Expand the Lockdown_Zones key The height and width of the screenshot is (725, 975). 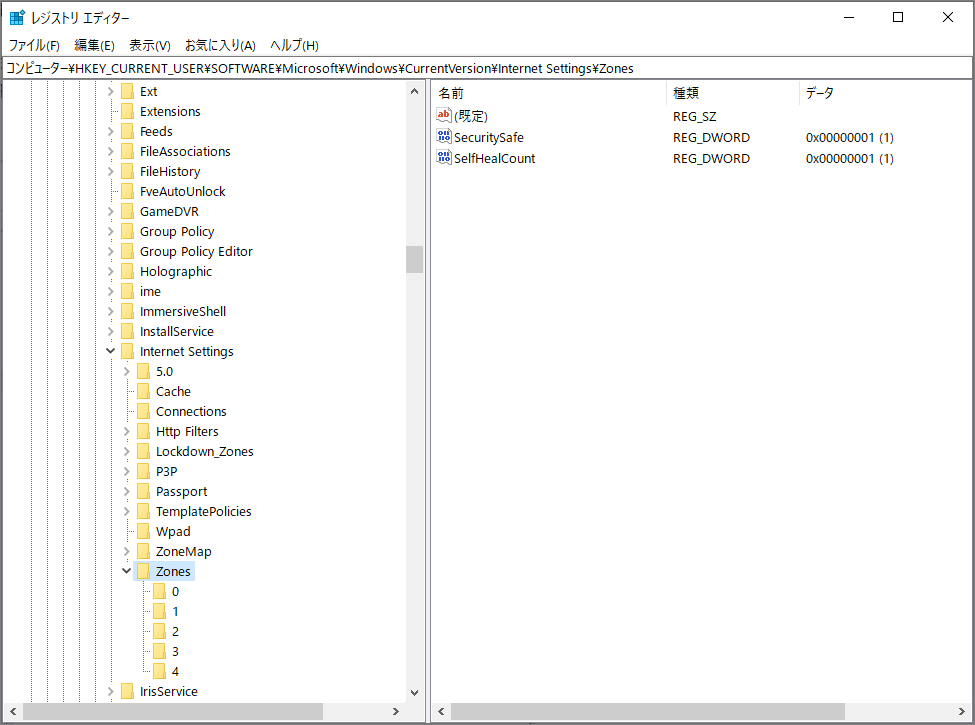coord(127,451)
